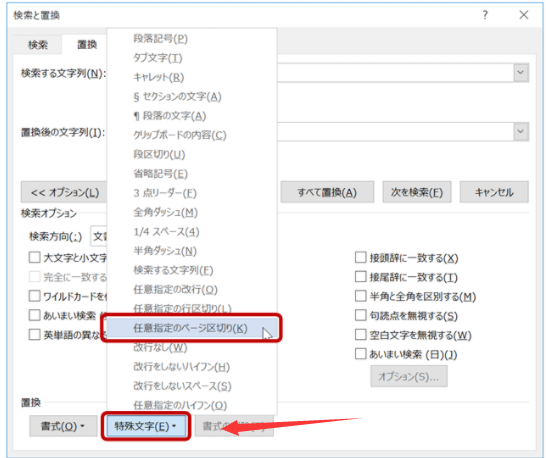
Task: Choose 改行なし(W) menu item
Action: click(192, 348)
